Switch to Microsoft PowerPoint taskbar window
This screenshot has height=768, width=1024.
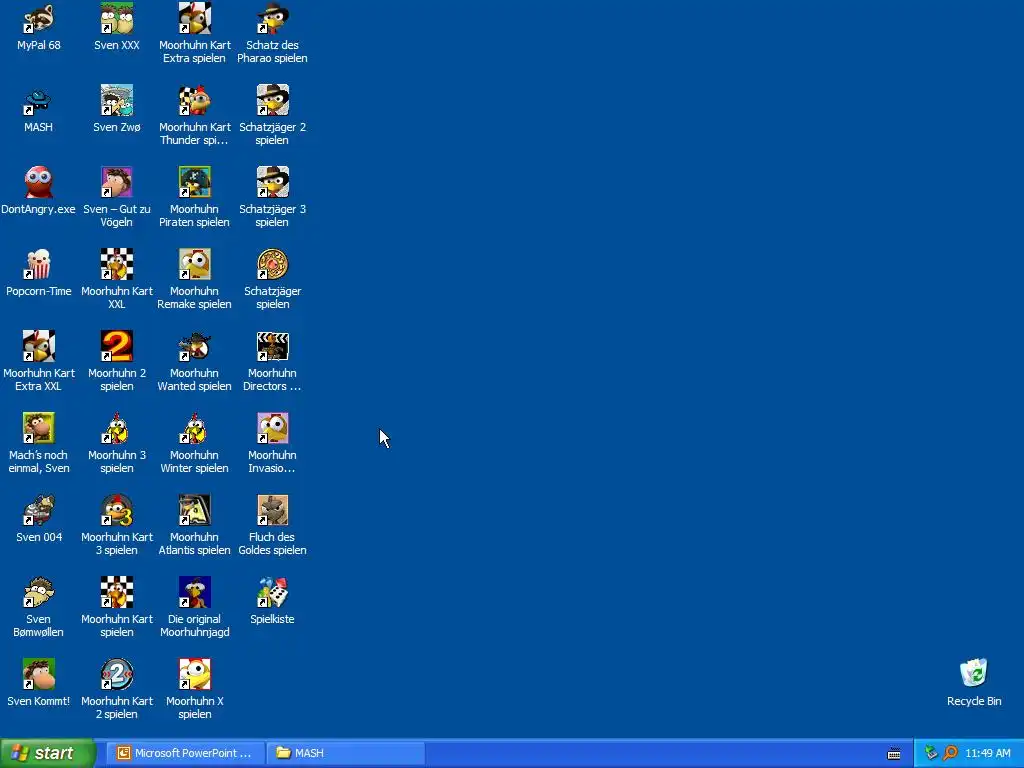pyautogui.click(x=186, y=753)
